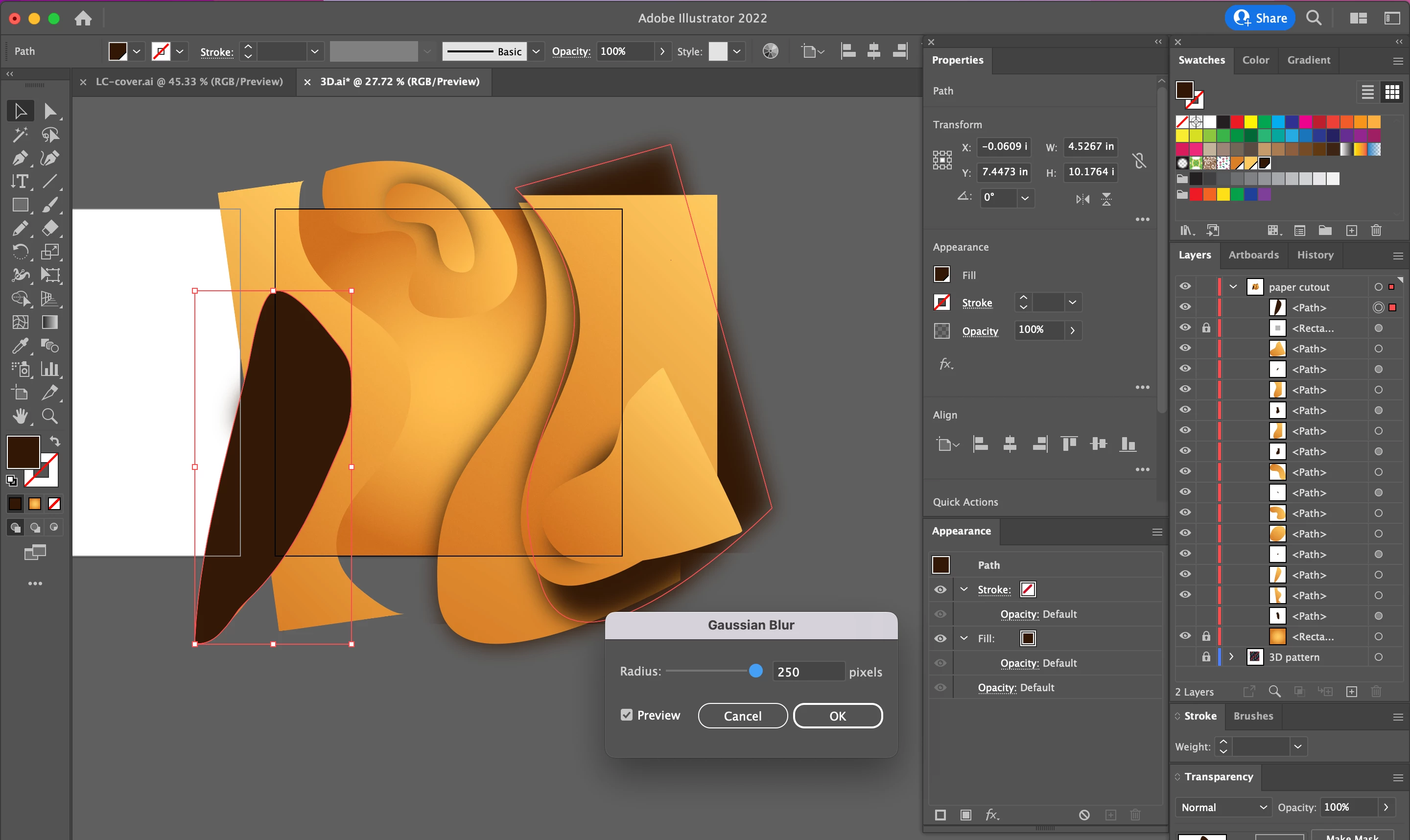
Task: Open the blending mode Normal dropdown
Action: click(x=1224, y=807)
